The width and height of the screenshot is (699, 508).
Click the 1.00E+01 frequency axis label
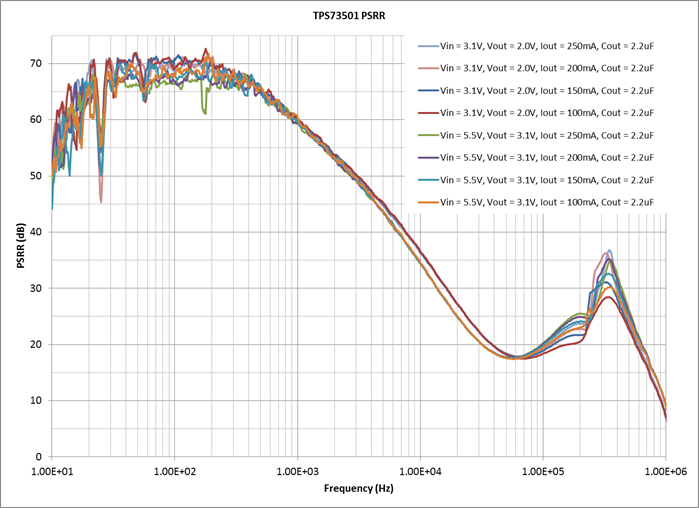click(x=52, y=471)
